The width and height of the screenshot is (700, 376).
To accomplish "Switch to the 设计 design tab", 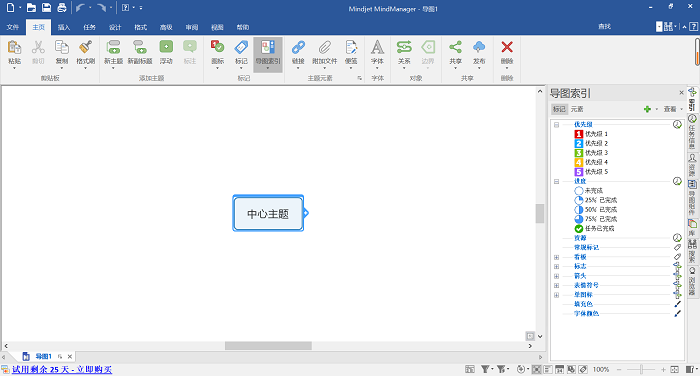I will 115,27.
